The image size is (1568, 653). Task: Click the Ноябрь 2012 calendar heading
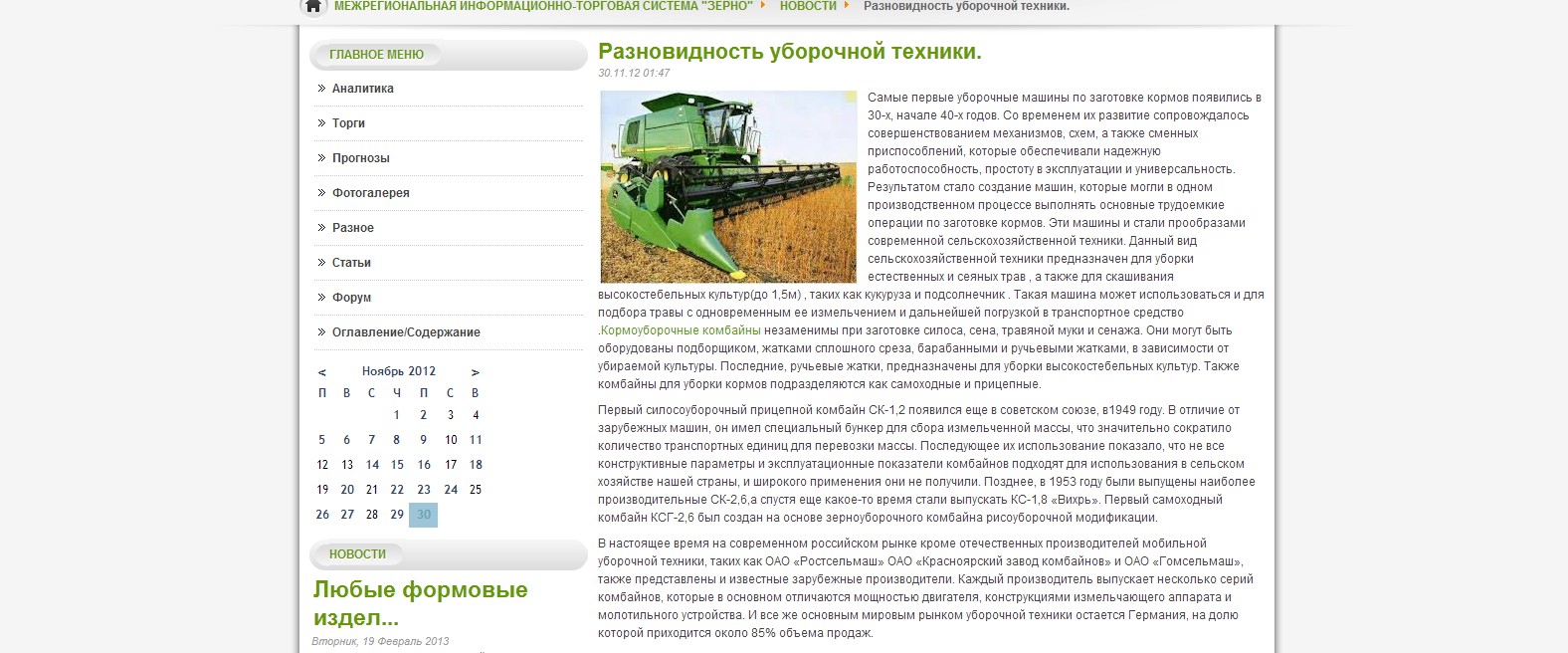[399, 371]
